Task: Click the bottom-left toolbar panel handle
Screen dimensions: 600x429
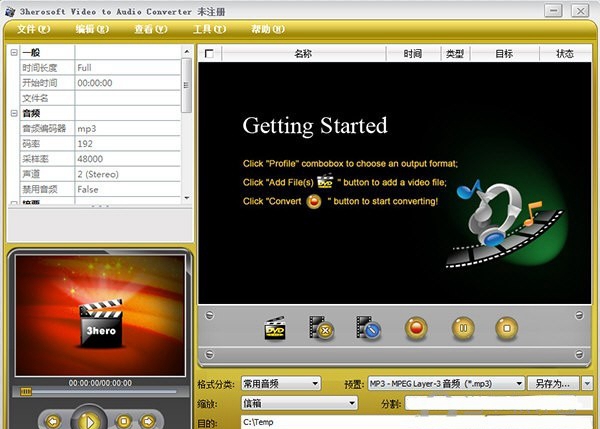Action: [209, 354]
